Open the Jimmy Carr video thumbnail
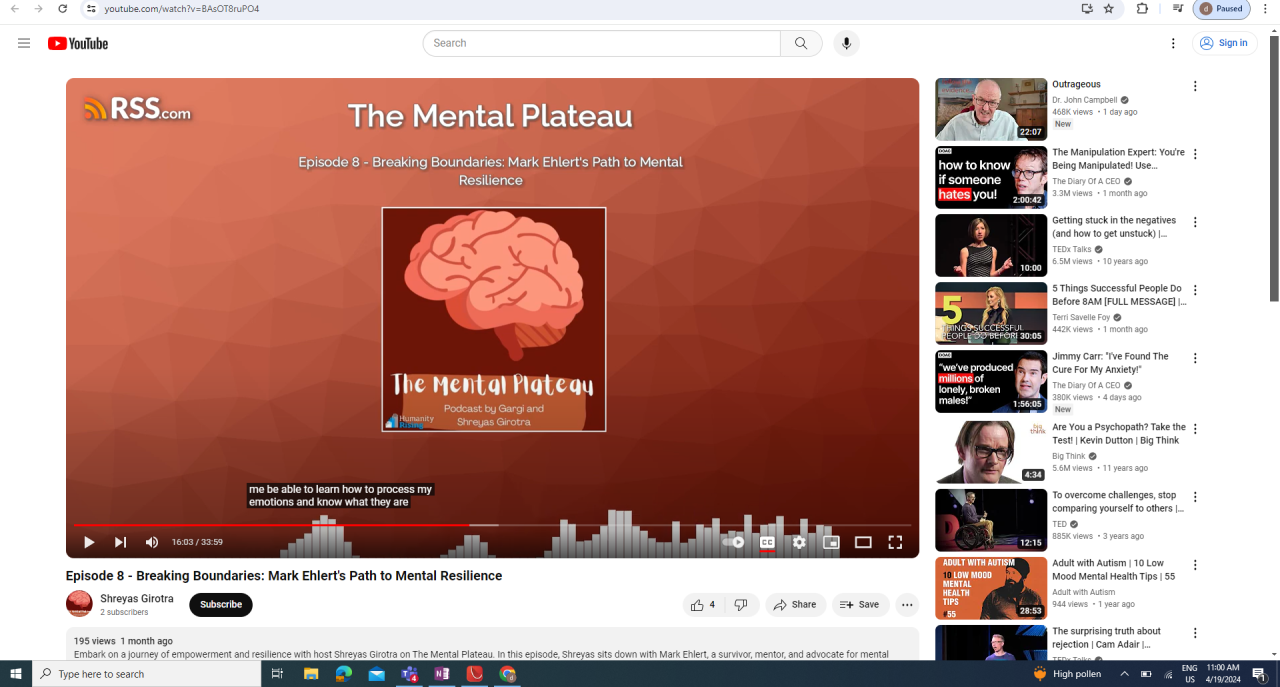The image size is (1280, 687). click(991, 381)
